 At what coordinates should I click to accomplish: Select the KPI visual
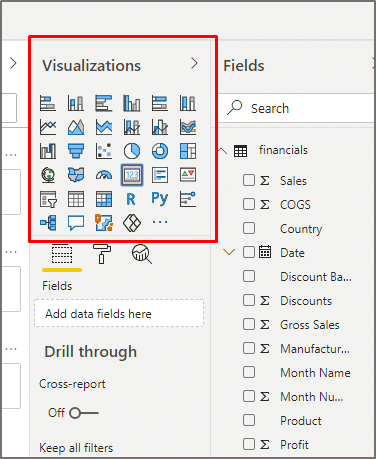point(188,175)
